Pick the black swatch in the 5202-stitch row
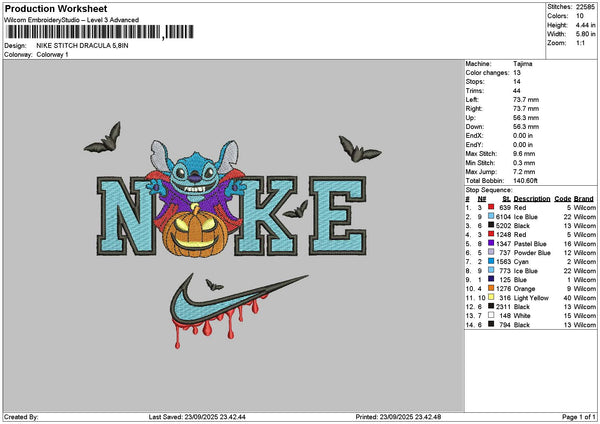The height and width of the screenshot is (424, 600). pyautogui.click(x=491, y=225)
